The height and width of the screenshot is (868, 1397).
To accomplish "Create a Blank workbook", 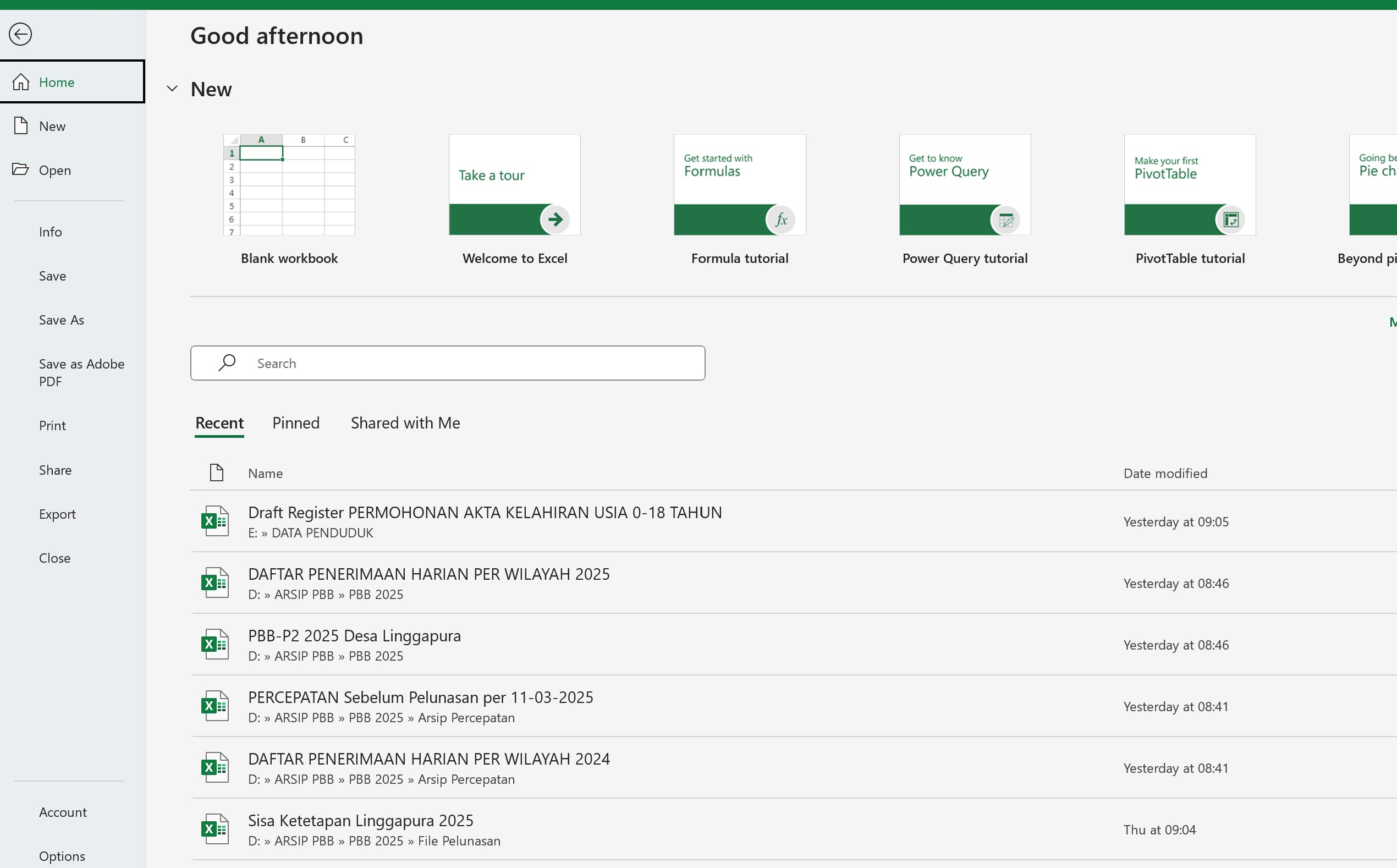I will coord(289,200).
